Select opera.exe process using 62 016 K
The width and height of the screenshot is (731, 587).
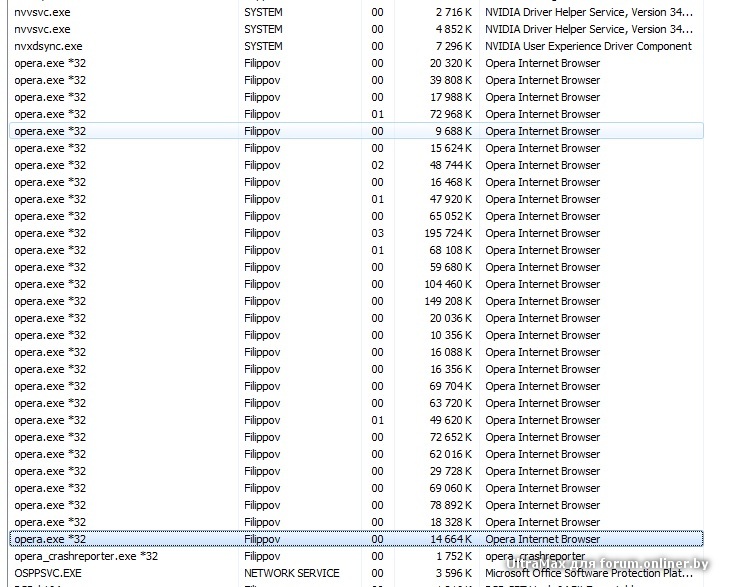point(356,455)
